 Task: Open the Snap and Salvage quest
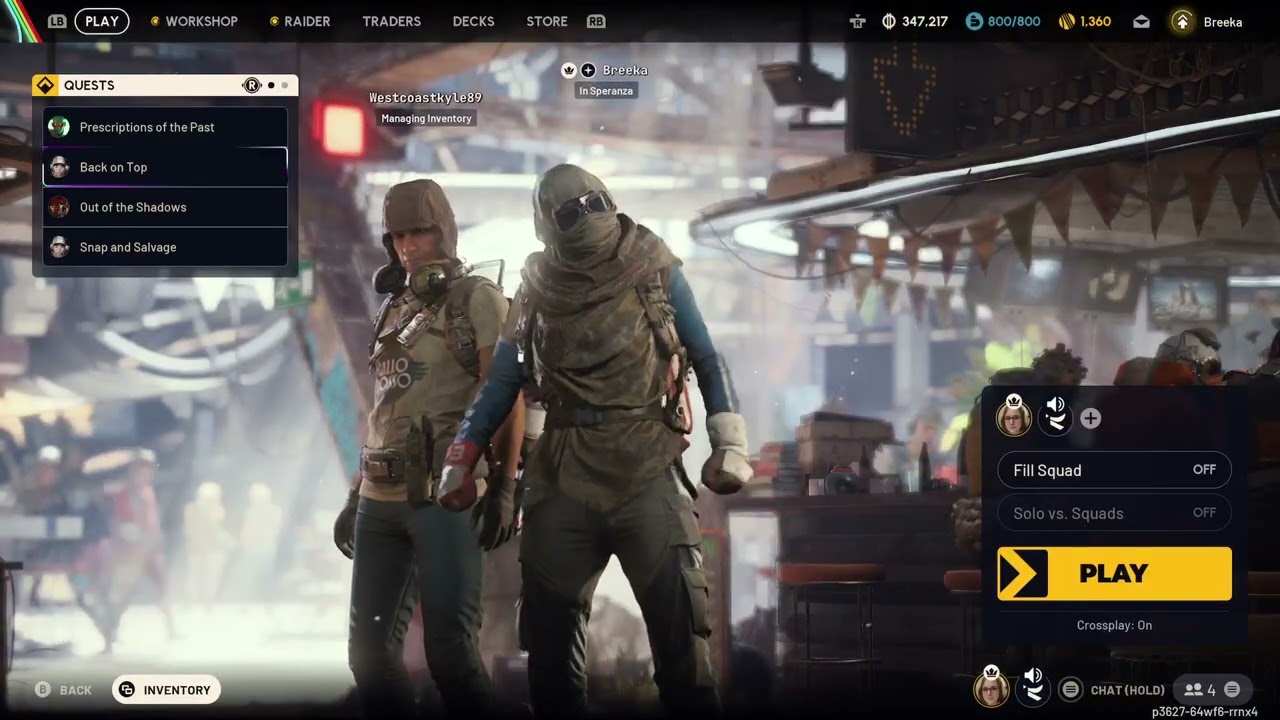click(x=165, y=247)
